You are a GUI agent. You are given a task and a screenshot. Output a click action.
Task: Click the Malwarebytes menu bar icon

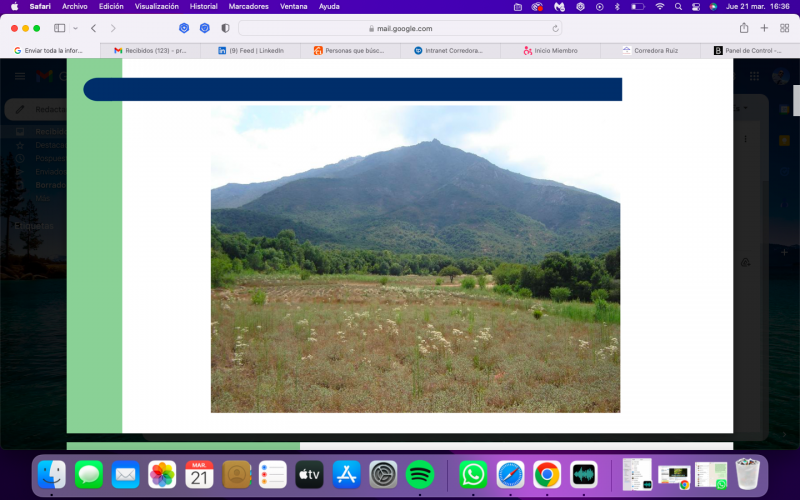559,7
